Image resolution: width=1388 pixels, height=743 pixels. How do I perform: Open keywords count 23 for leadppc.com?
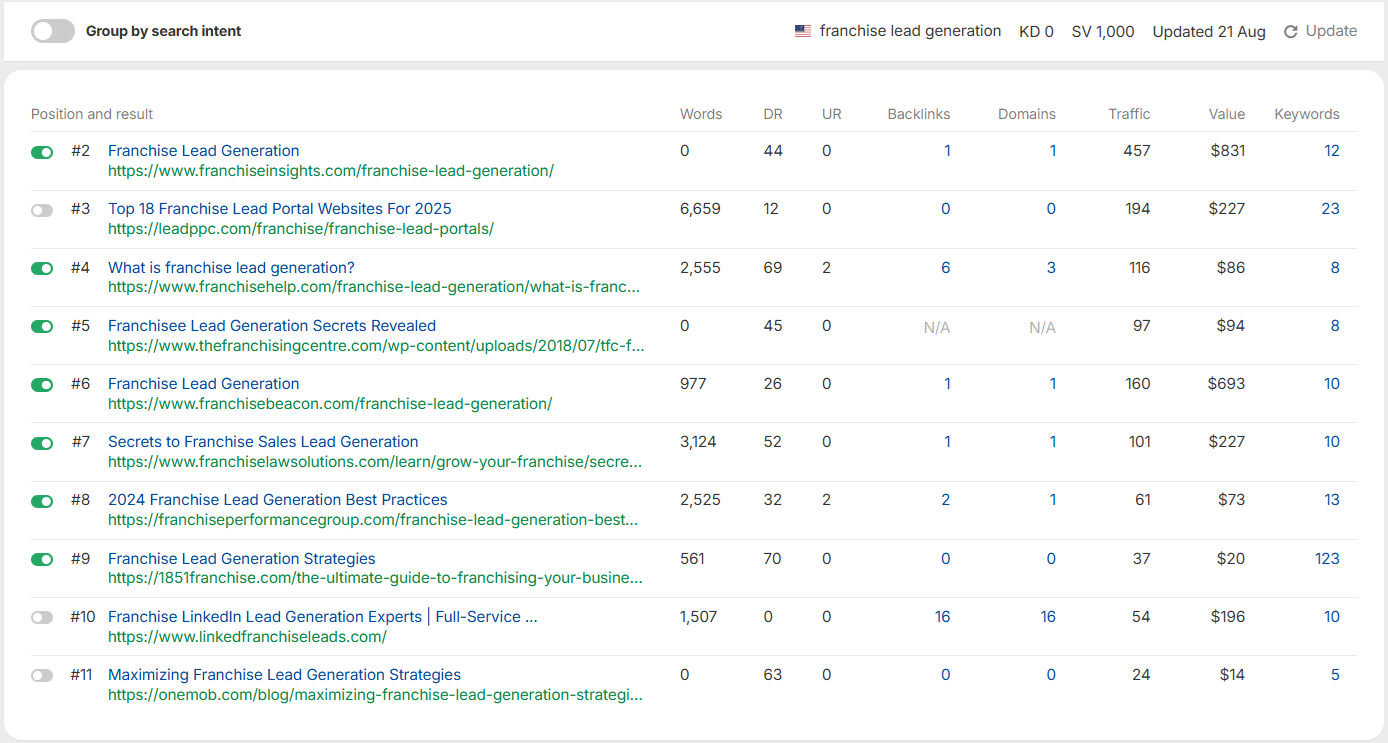tap(1330, 209)
